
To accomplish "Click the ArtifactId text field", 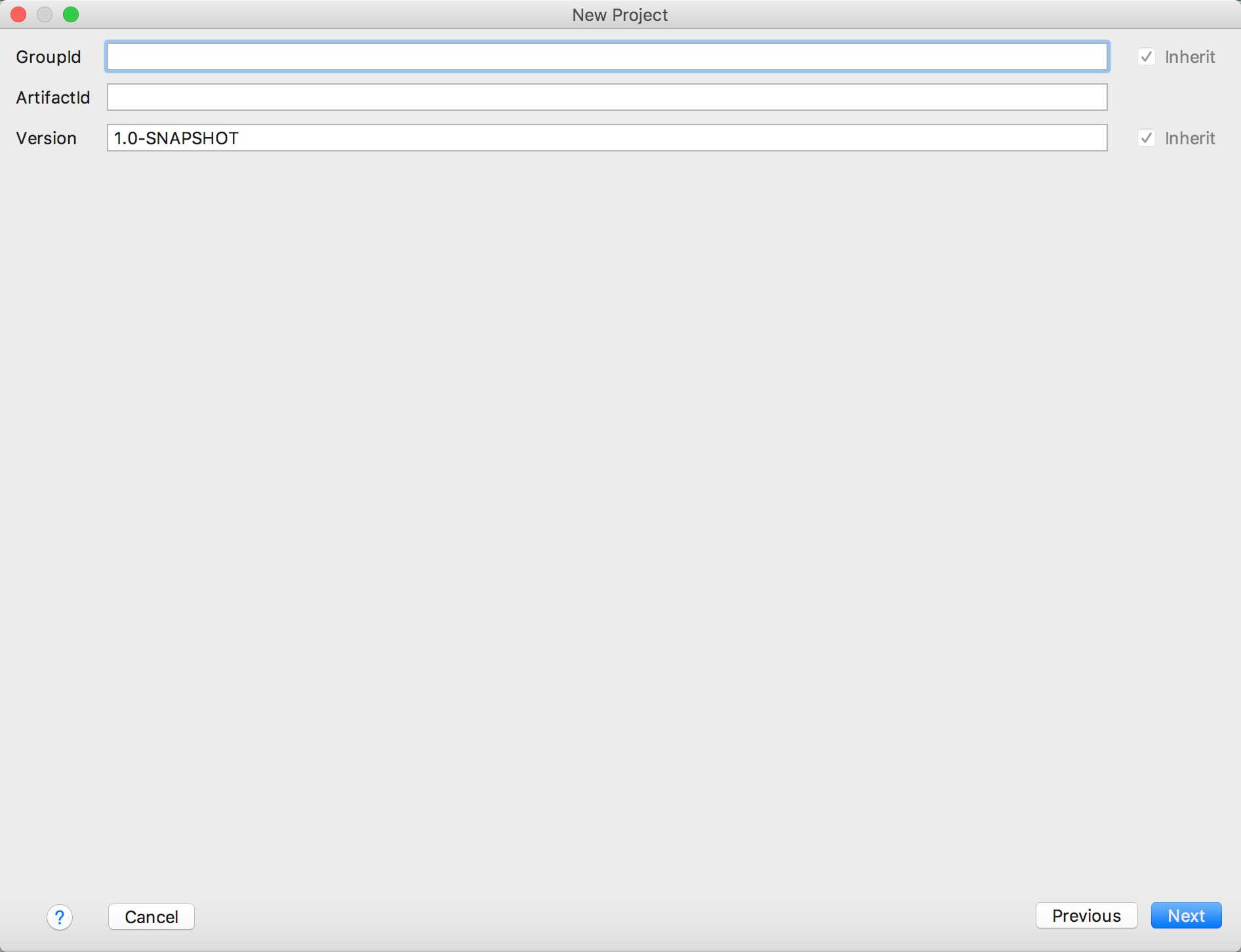I will [607, 97].
